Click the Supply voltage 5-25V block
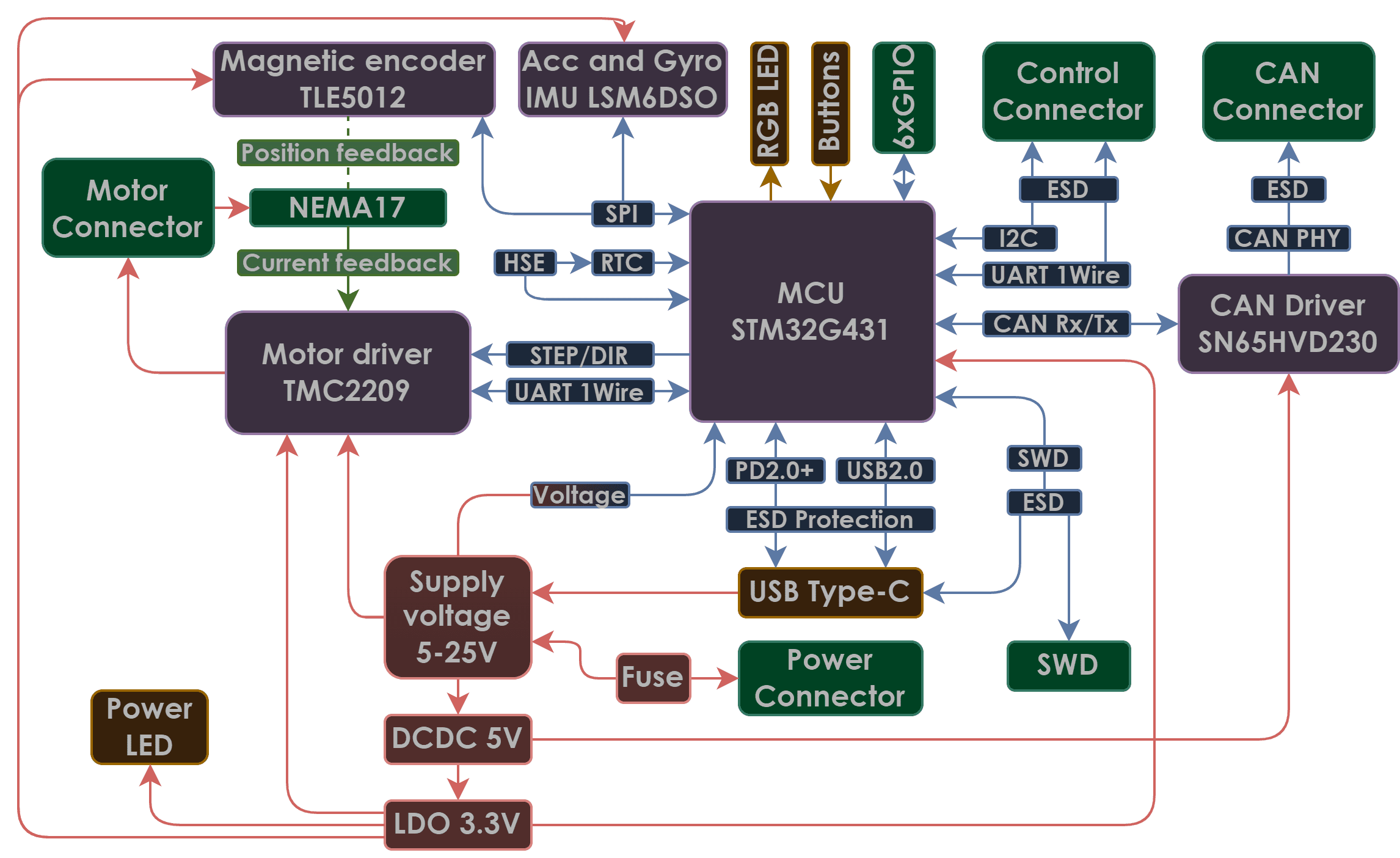The image size is (1400, 858). (458, 617)
